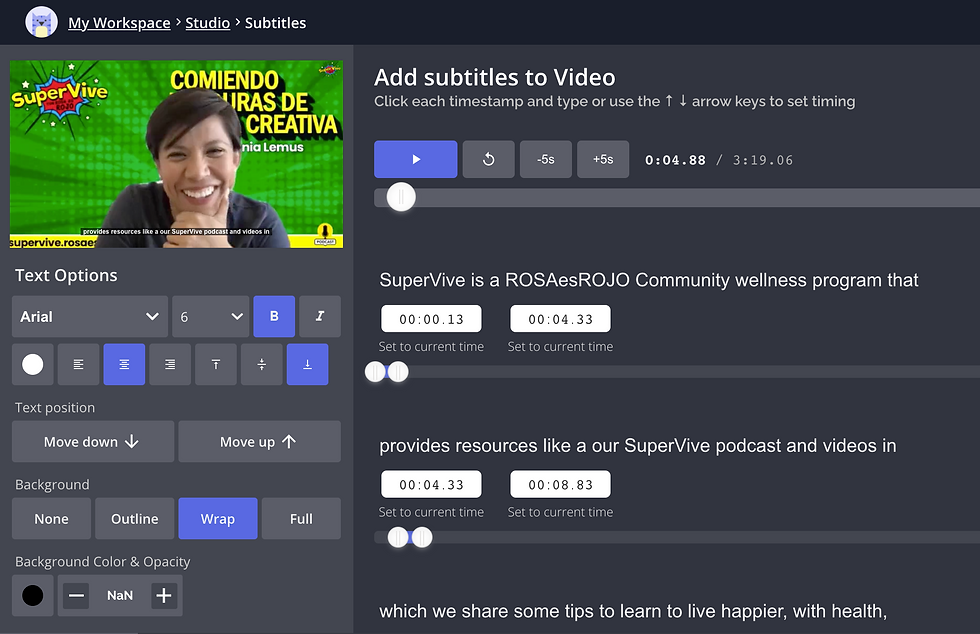This screenshot has width=980, height=634.
Task: Toggle bold text formatting
Action: pos(274,316)
